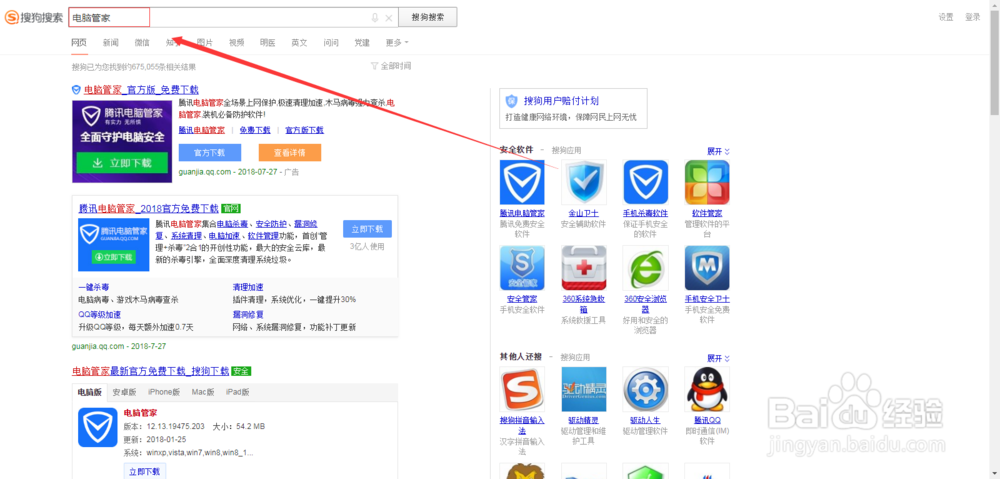Switch to the 英文 search tab

(x=299, y=43)
